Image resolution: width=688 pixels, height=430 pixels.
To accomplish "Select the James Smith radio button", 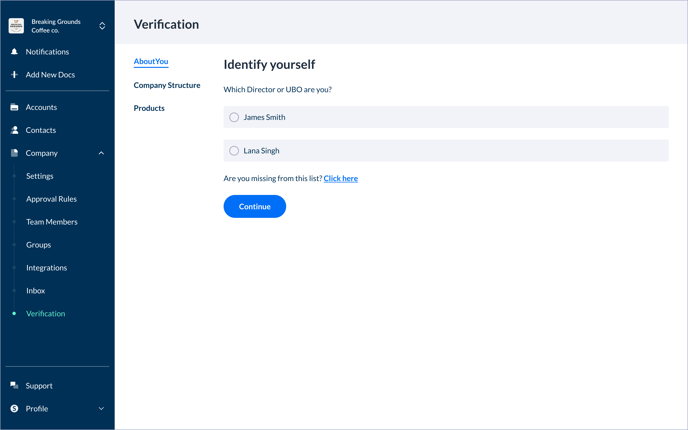I will tap(234, 118).
